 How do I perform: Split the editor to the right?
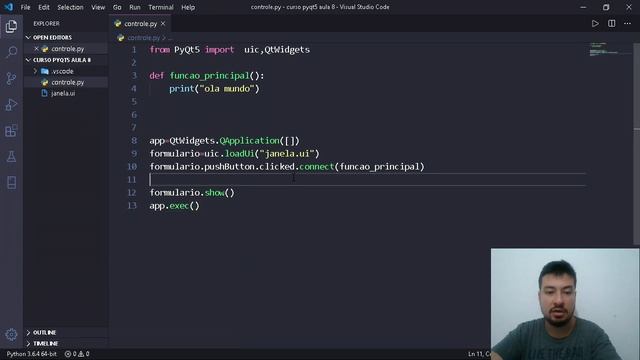pyautogui.click(x=611, y=24)
